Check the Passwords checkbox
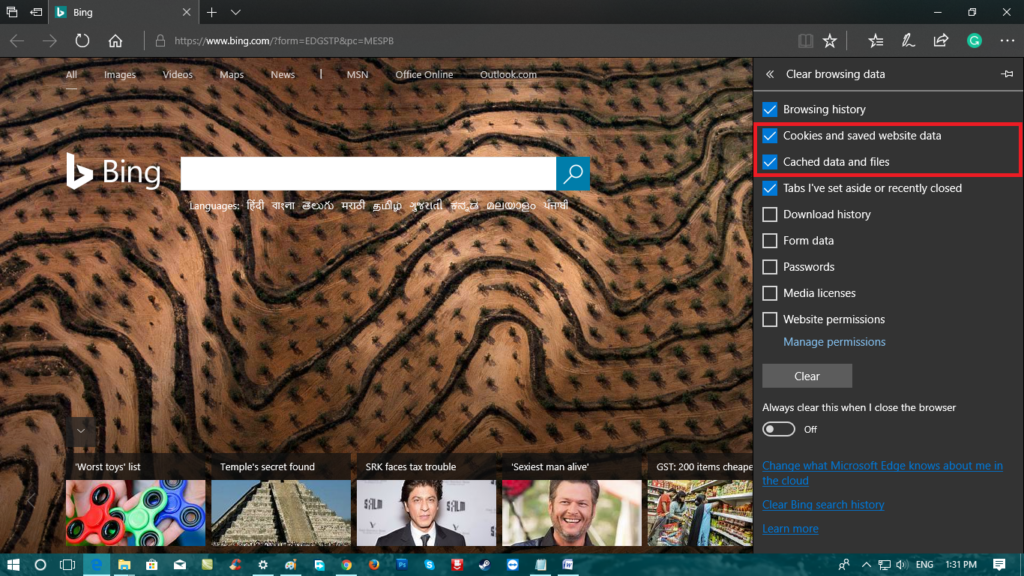Screen dimensions: 1024x576 [770, 266]
